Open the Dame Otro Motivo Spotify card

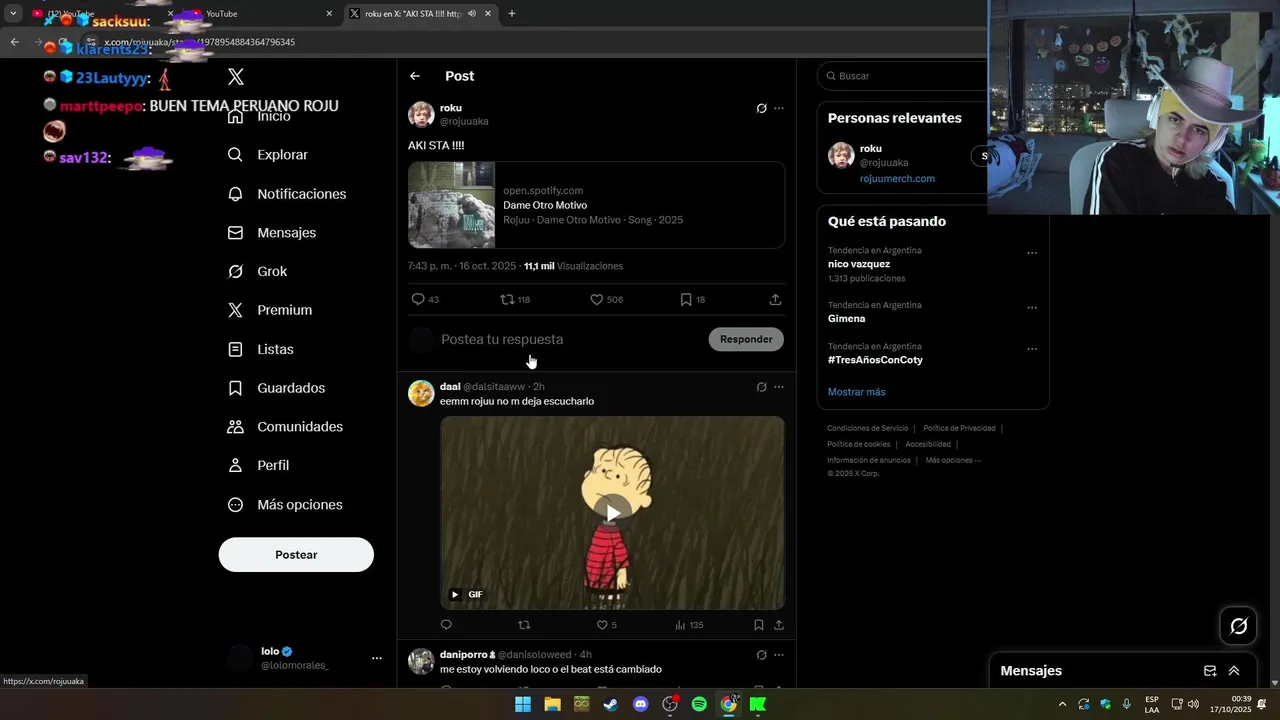point(596,205)
